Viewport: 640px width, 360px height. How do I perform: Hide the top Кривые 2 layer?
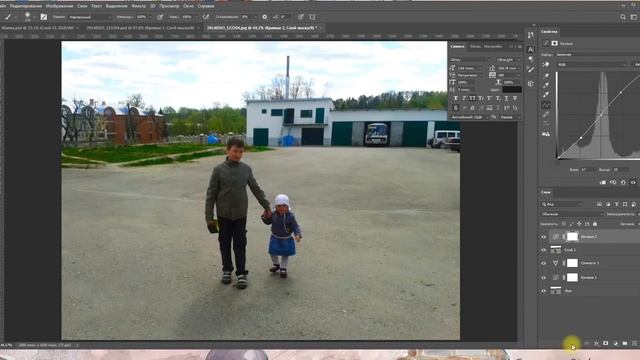(x=543, y=237)
